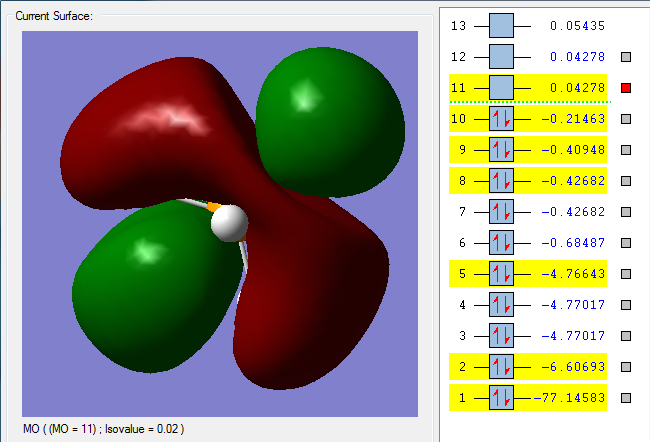Click orbital number 10 label
This screenshot has width=650, height=442.
458,119
